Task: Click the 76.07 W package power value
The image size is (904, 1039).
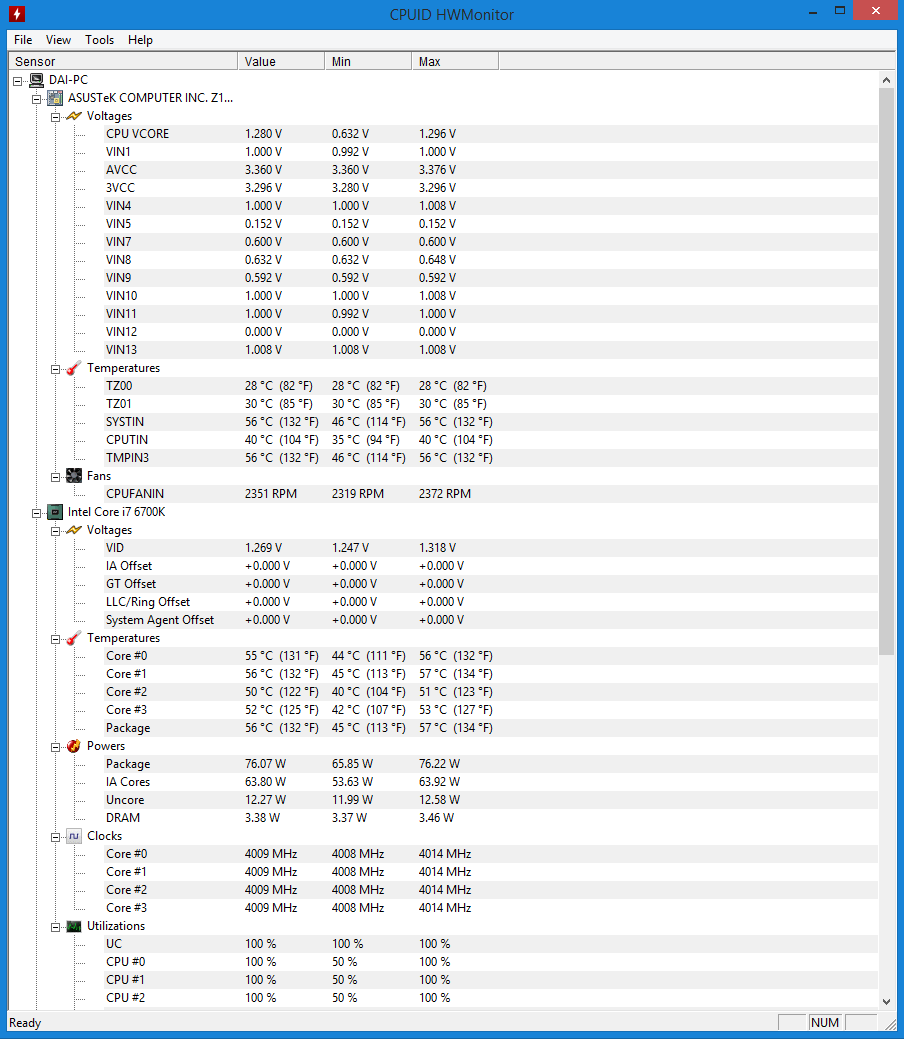Action: click(265, 764)
